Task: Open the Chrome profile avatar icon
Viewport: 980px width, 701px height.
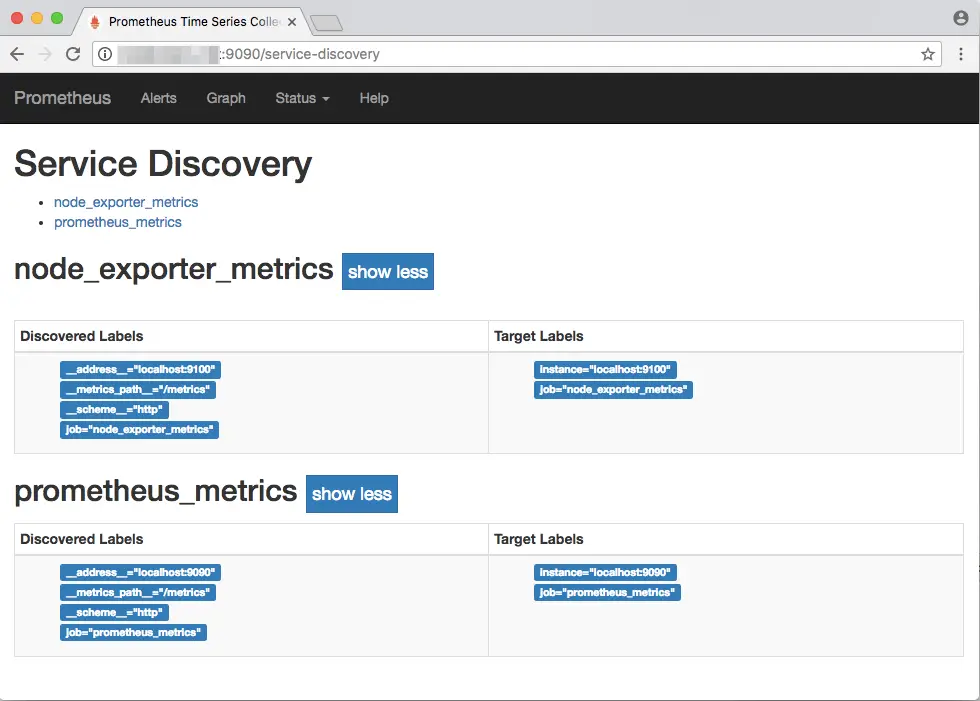Action: pyautogui.click(x=961, y=18)
